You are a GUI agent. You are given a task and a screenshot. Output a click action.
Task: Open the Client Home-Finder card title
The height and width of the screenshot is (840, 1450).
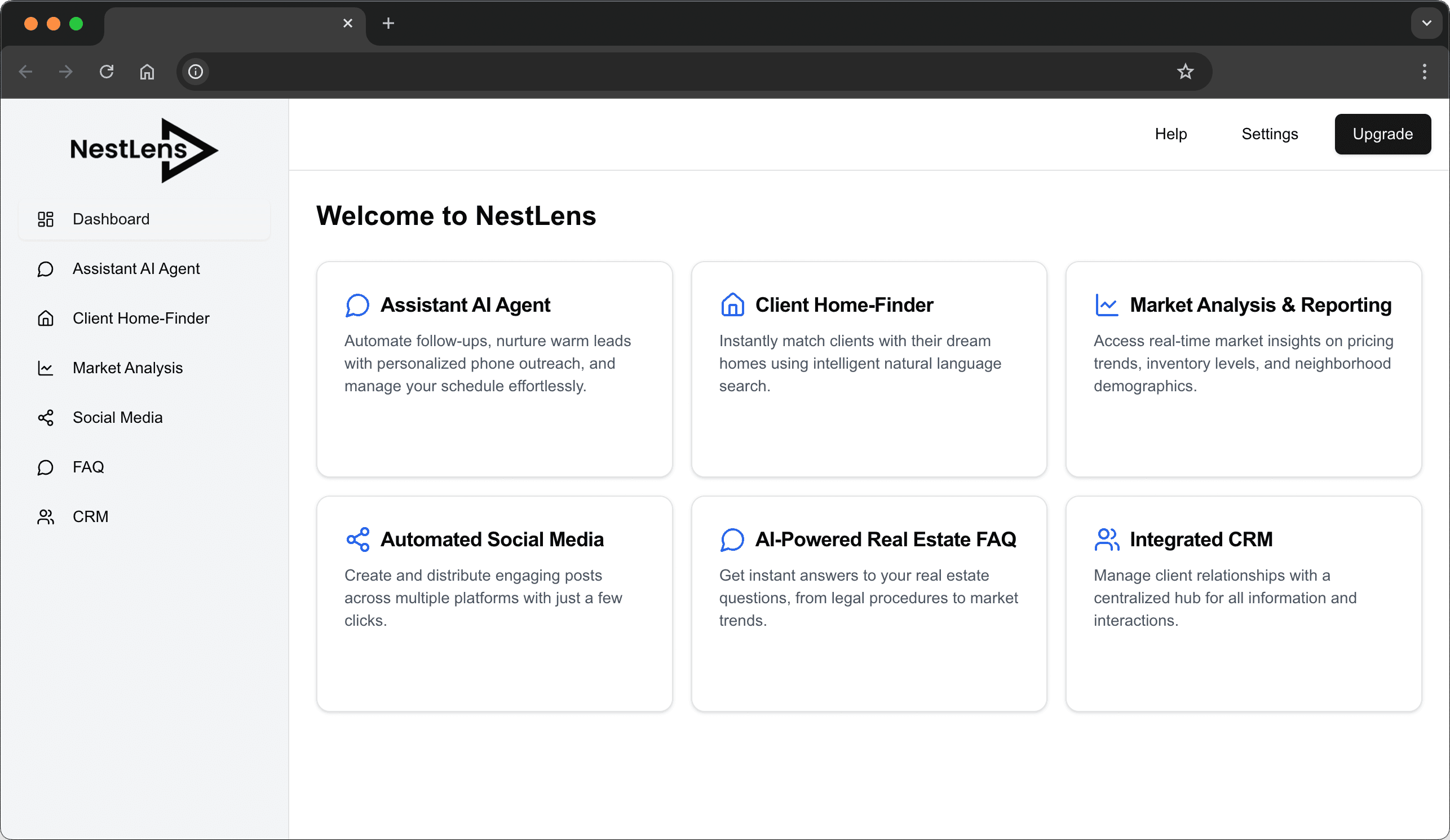click(x=844, y=305)
